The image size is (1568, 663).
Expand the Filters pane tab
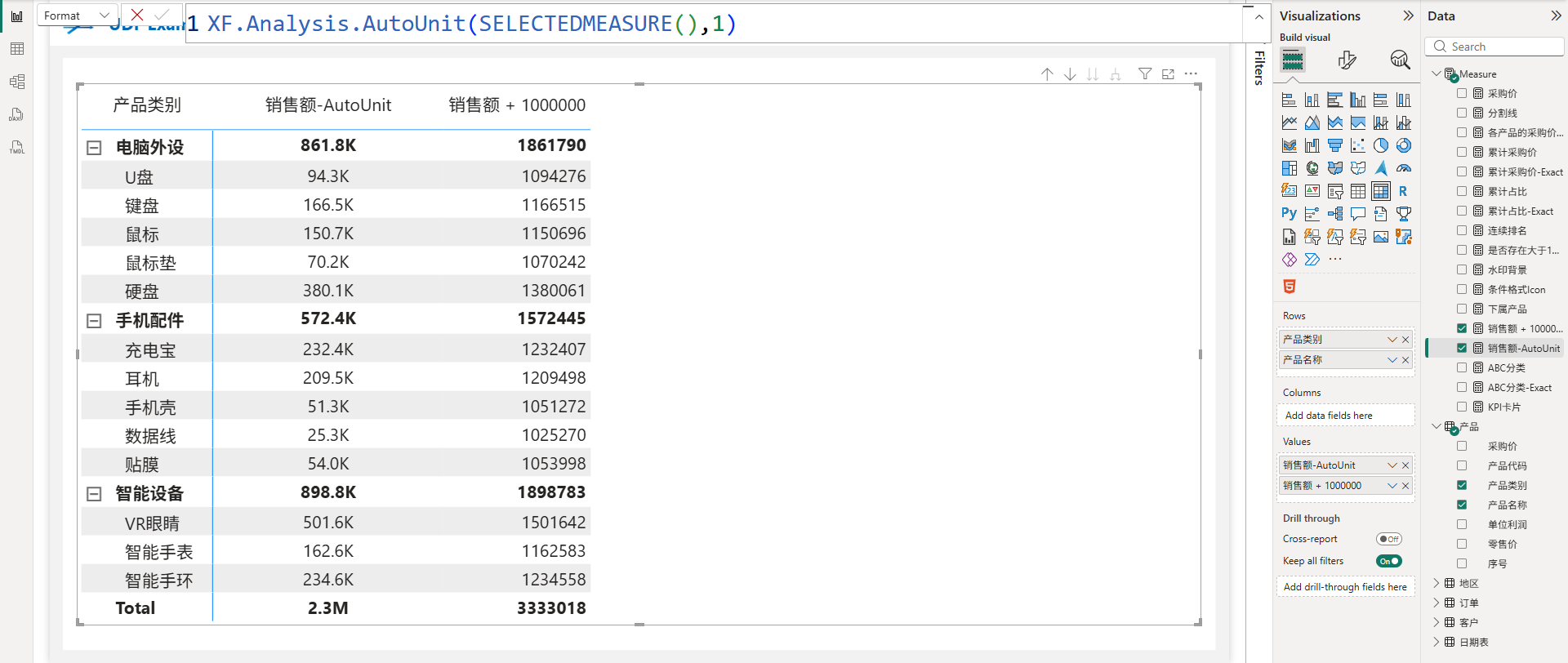tap(1259, 67)
